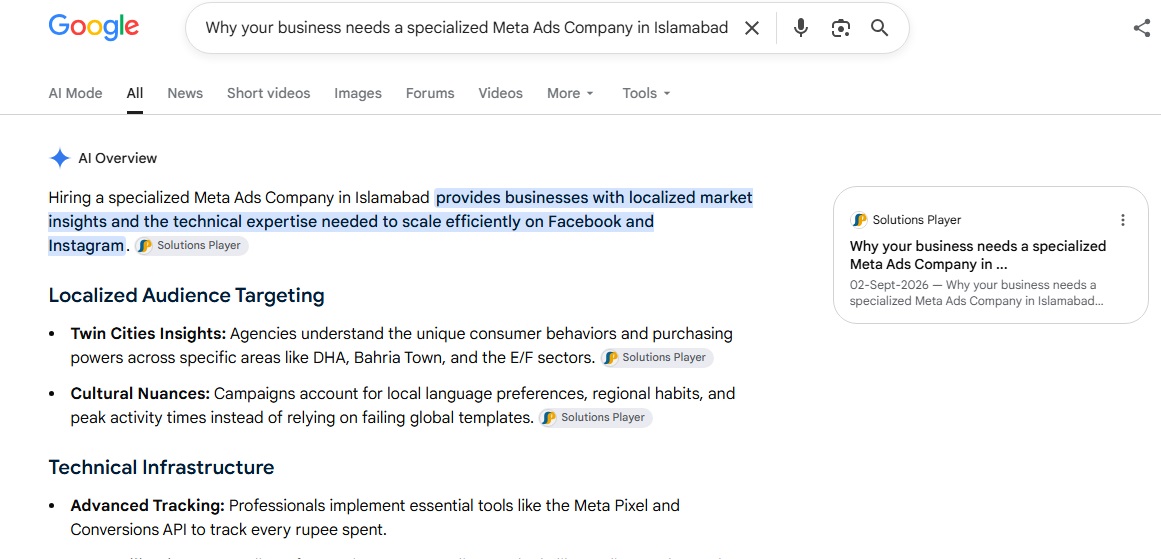Open Solutions Player chip after Instagram
The image size is (1161, 559).
point(192,246)
